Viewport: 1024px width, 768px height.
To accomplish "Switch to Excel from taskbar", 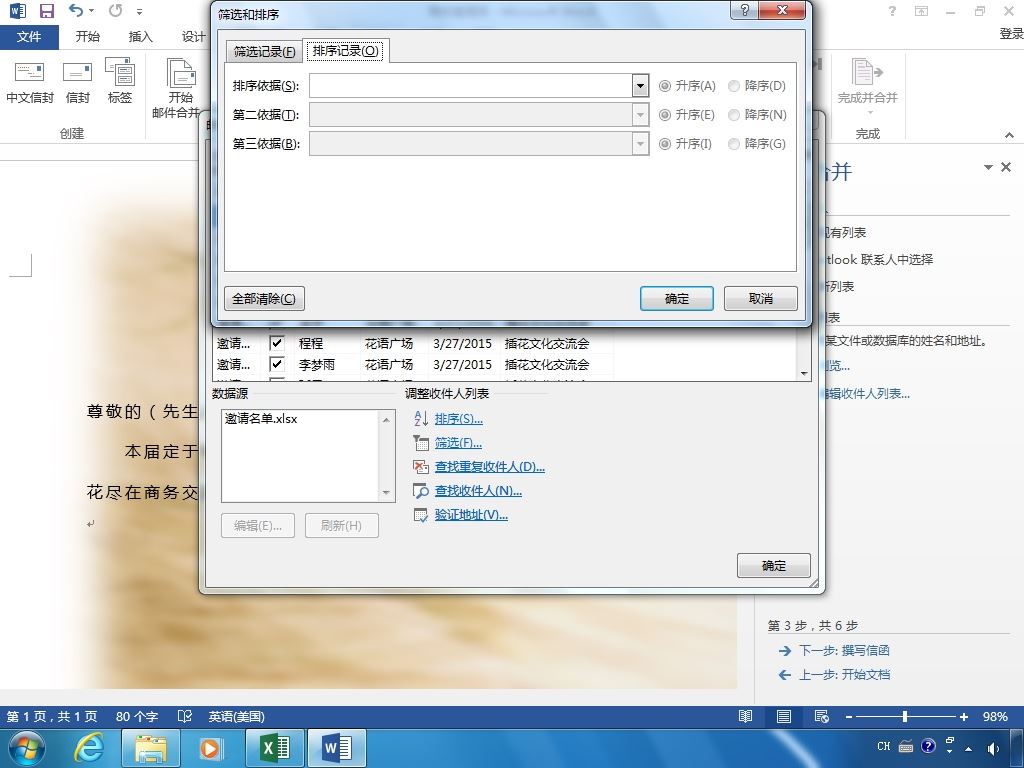I will 275,748.
